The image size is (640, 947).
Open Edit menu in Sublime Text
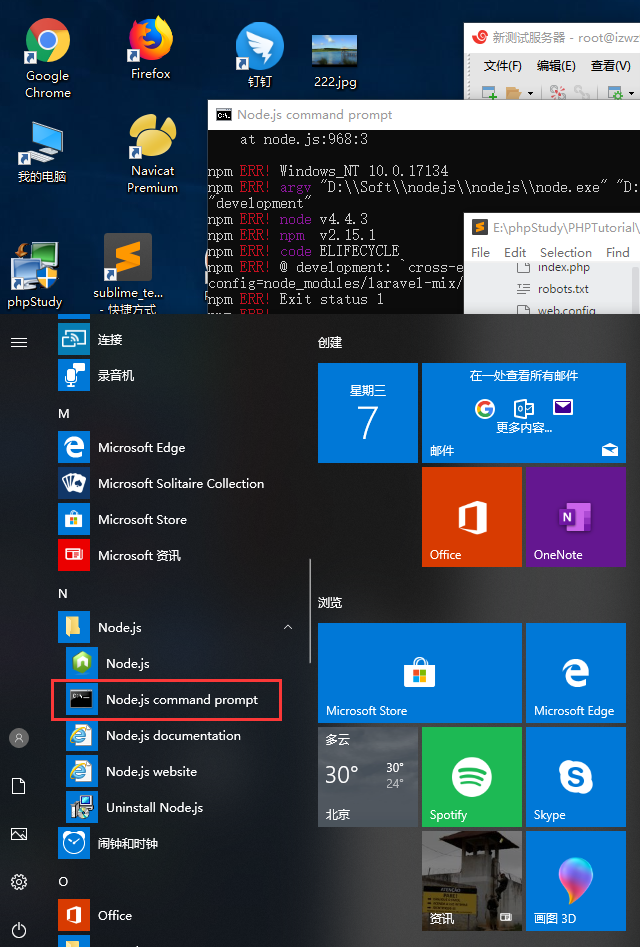(x=515, y=252)
